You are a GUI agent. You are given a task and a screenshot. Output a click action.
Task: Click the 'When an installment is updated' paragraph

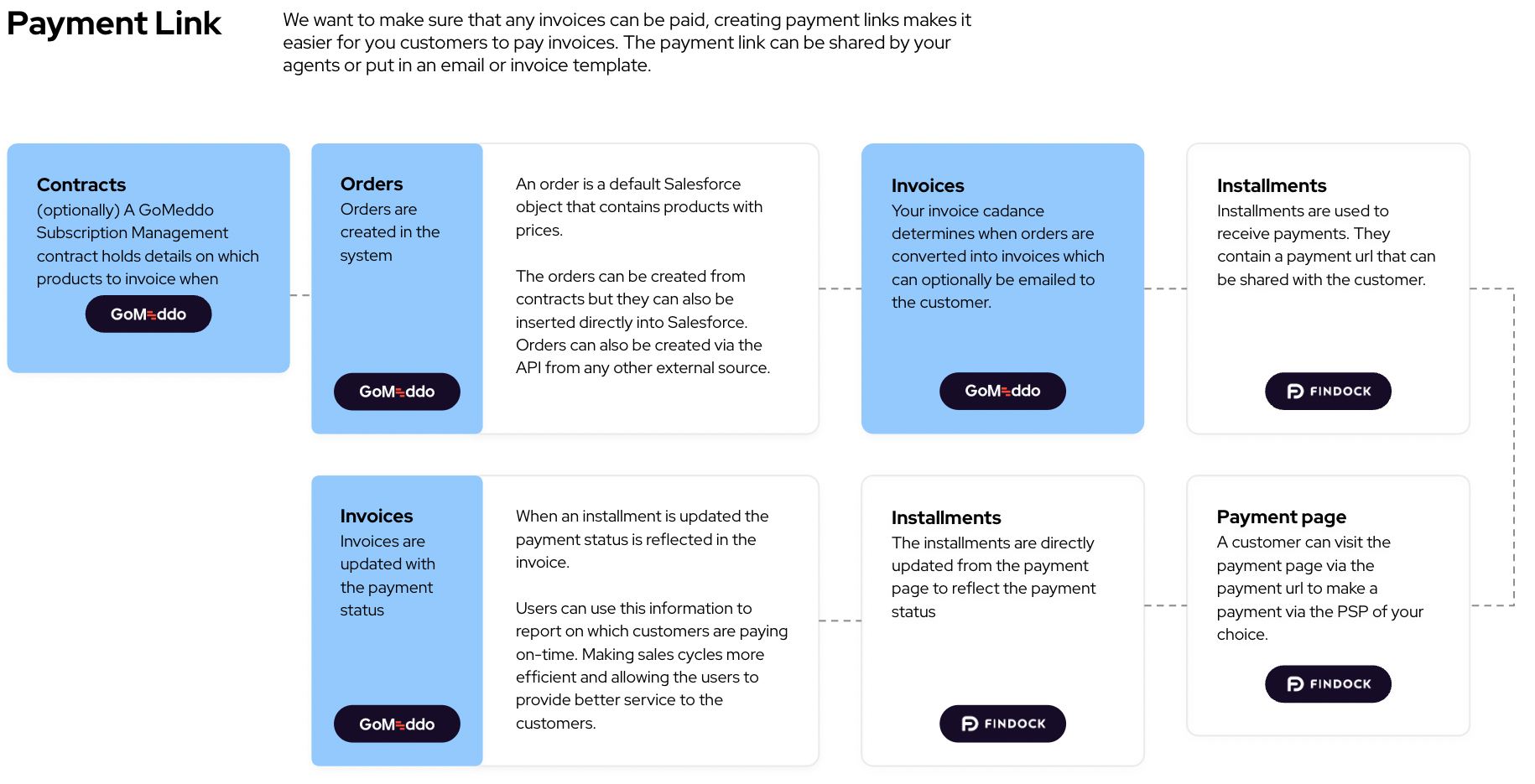coord(642,539)
